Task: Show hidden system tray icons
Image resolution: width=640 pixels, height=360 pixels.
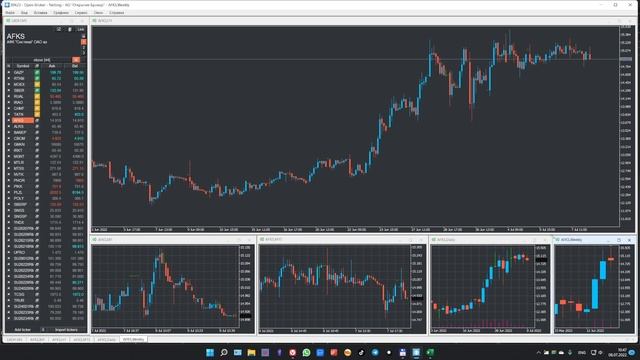Action: (x=538, y=352)
